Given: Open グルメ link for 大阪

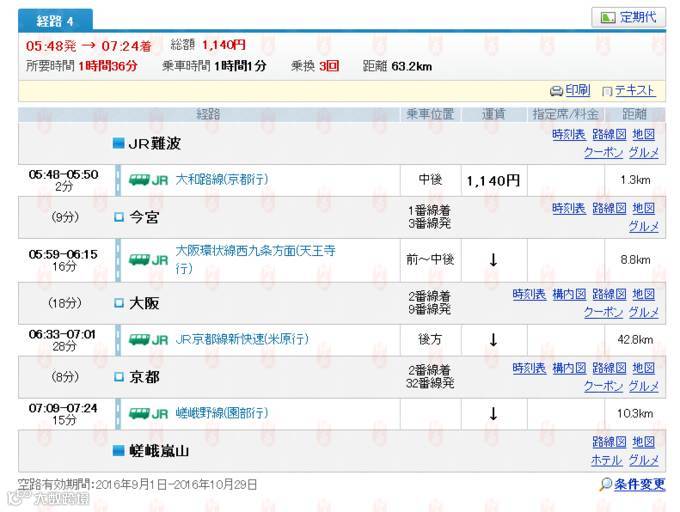Looking at the screenshot, I should [x=644, y=312].
